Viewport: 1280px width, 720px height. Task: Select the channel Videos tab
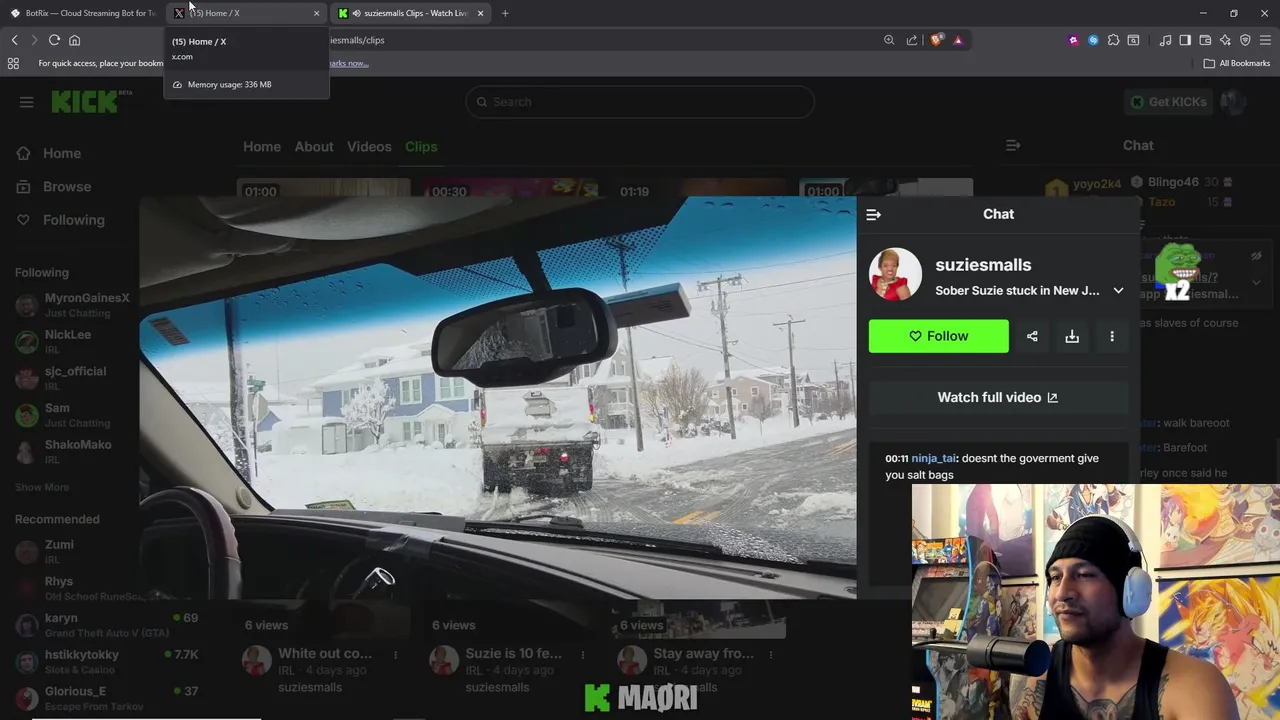[369, 146]
